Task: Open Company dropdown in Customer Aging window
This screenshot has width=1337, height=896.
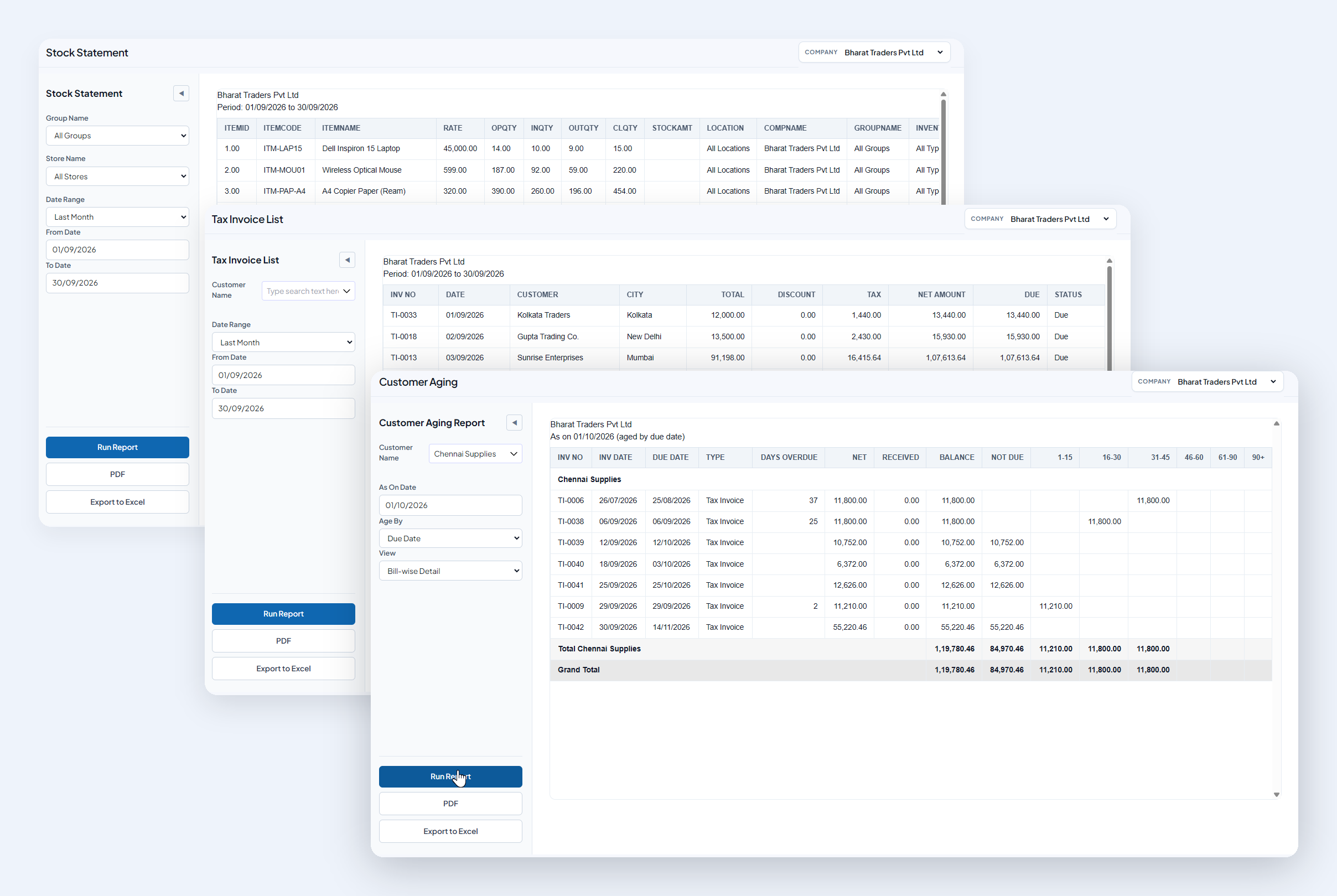Action: tap(1208, 382)
